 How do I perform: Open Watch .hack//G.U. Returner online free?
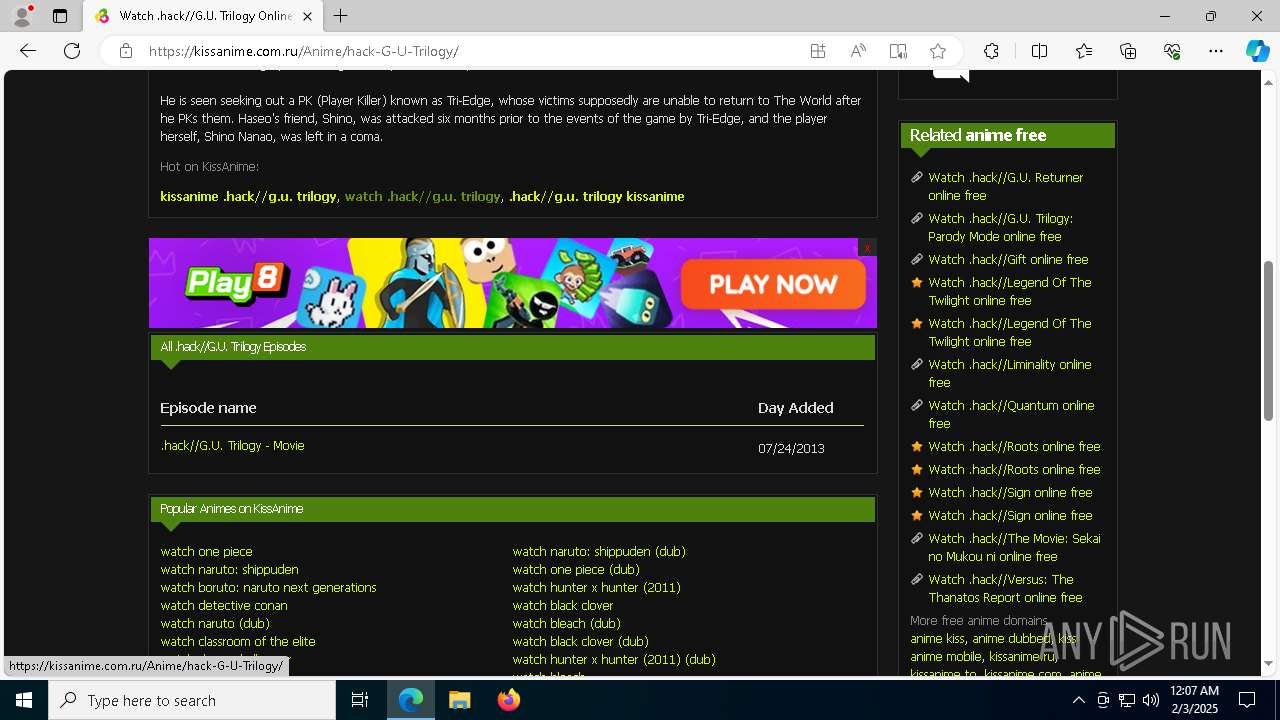pyautogui.click(x=1005, y=186)
